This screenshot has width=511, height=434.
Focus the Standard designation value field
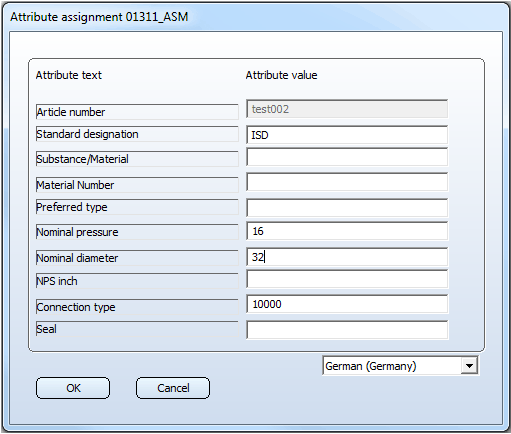[347, 135]
